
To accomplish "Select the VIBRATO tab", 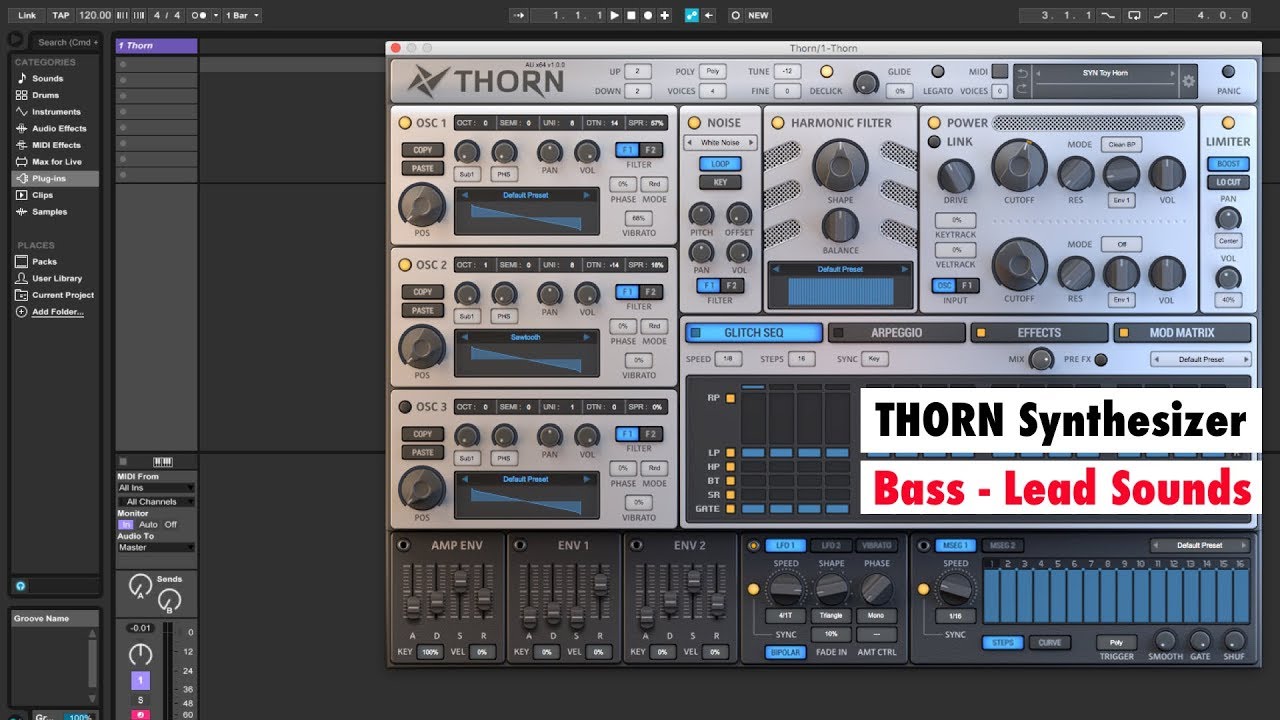I will click(876, 546).
